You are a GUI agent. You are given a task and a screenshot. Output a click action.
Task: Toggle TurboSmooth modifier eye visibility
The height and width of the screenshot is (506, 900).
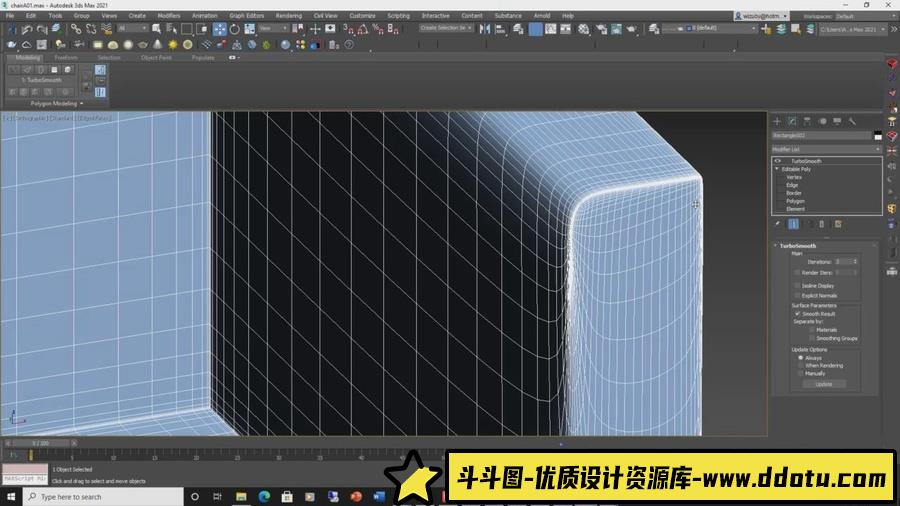coord(778,161)
